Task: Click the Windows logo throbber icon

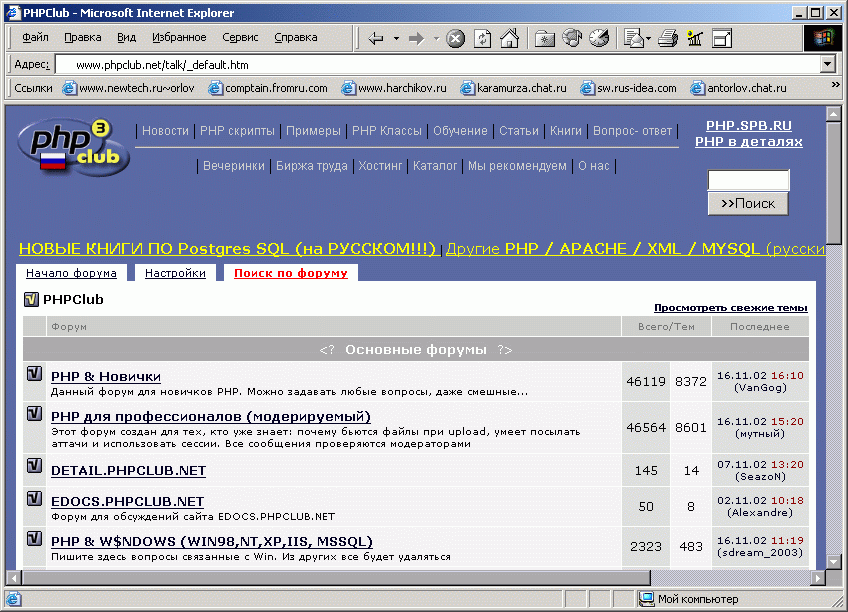Action: [x=823, y=38]
